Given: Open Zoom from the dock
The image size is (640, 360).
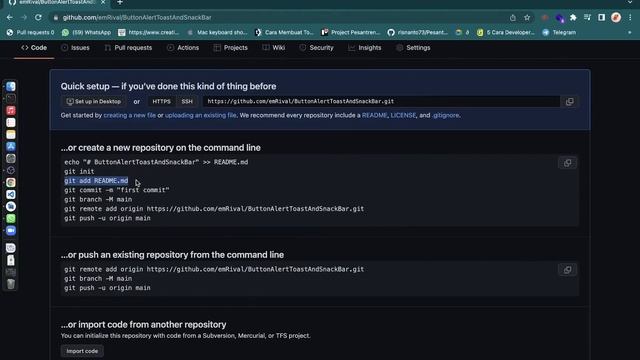Looking at the screenshot, I should tap(11, 231).
